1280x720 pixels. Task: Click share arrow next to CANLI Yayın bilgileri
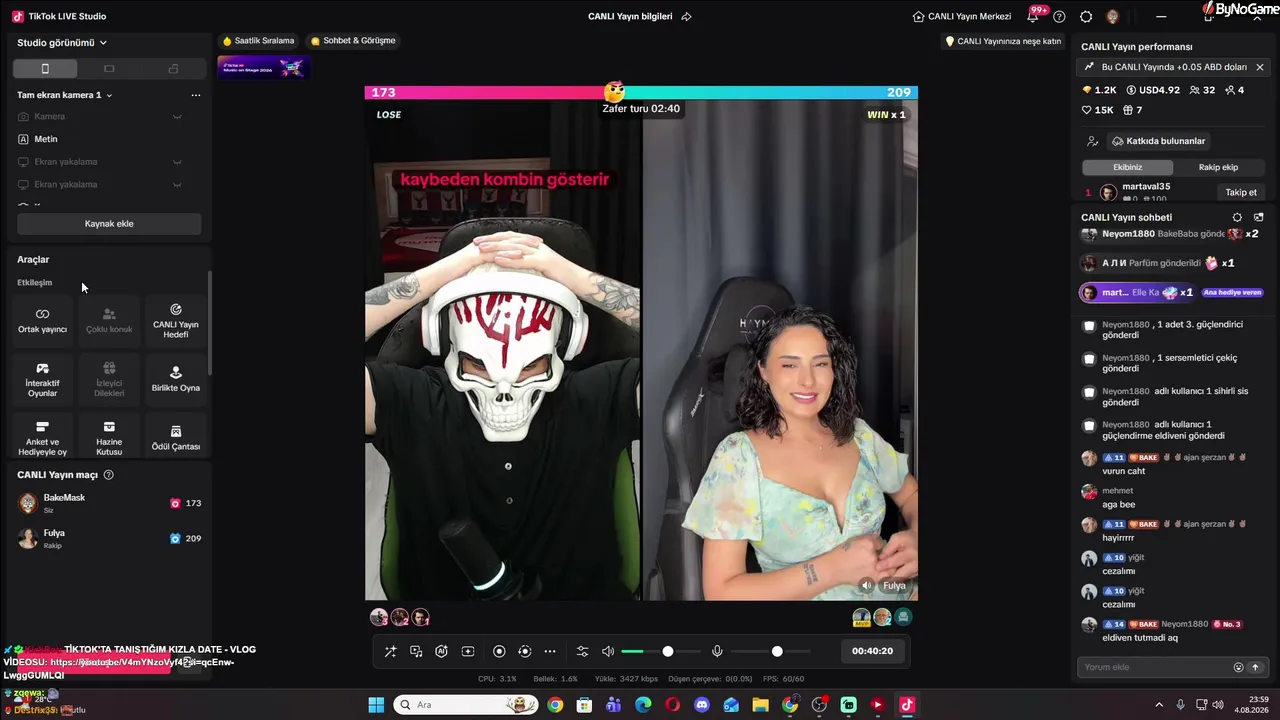[x=686, y=16]
